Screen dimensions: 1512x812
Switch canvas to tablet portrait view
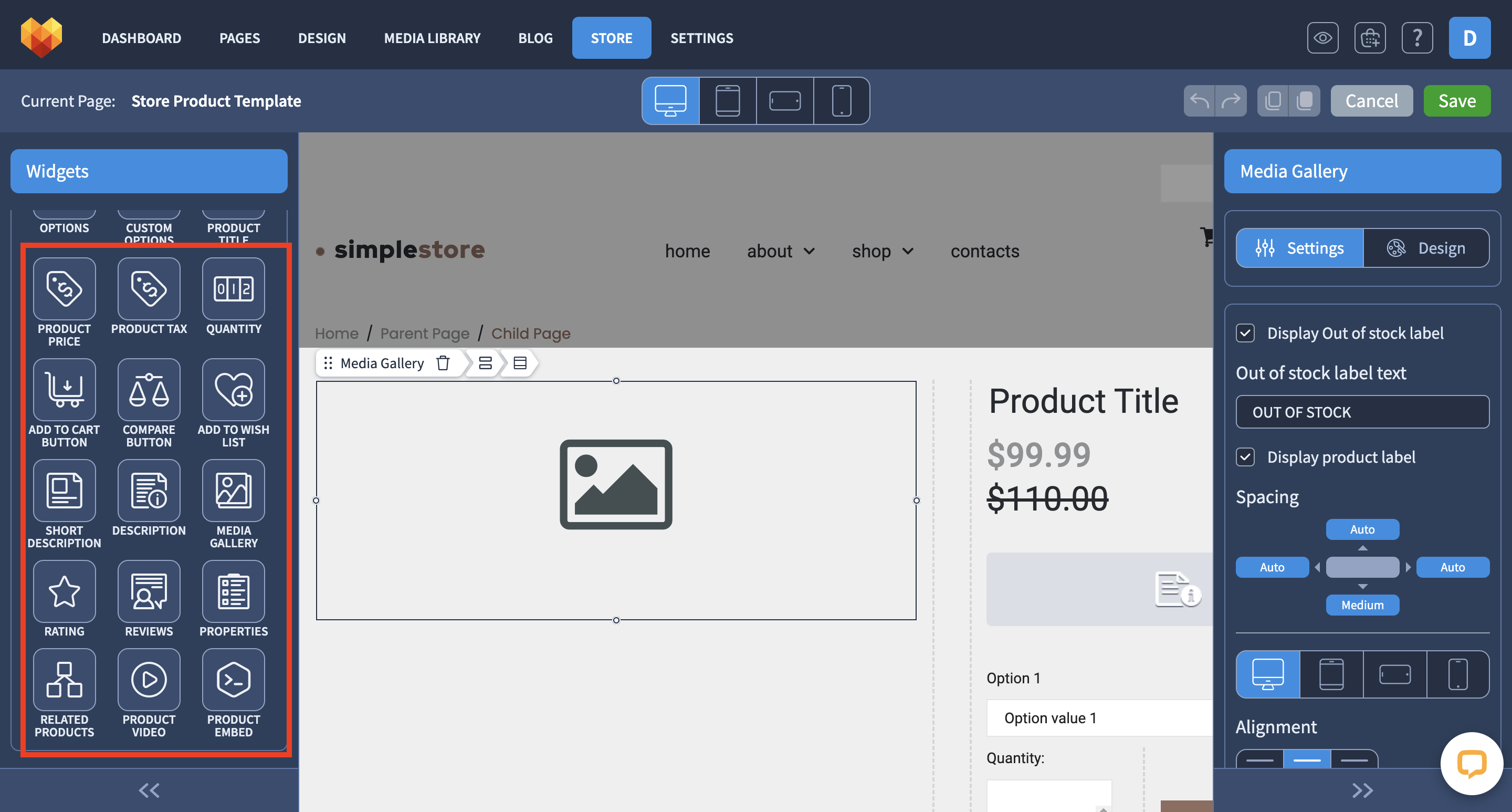tap(728, 101)
